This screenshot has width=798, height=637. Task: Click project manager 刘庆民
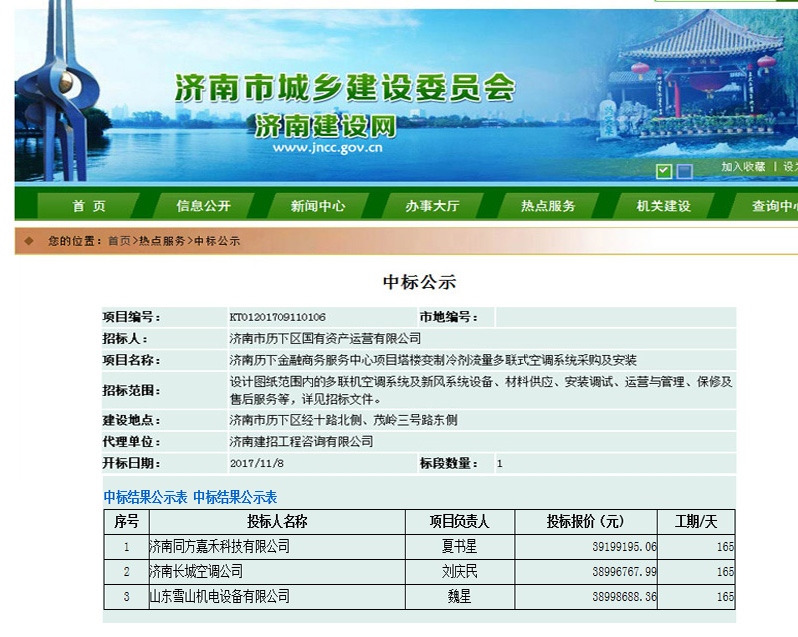(x=460, y=571)
